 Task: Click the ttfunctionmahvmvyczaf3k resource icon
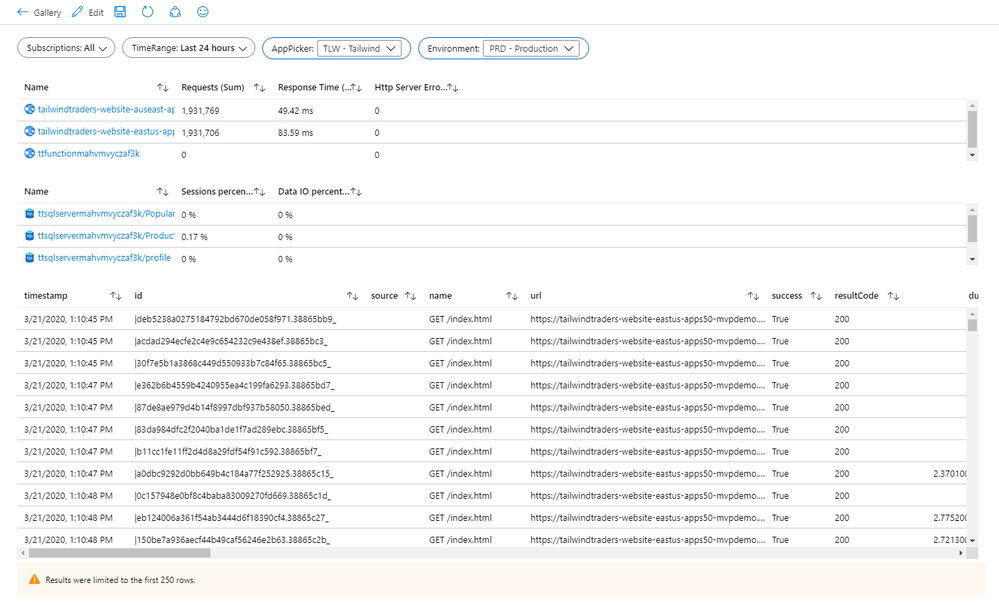pos(29,153)
